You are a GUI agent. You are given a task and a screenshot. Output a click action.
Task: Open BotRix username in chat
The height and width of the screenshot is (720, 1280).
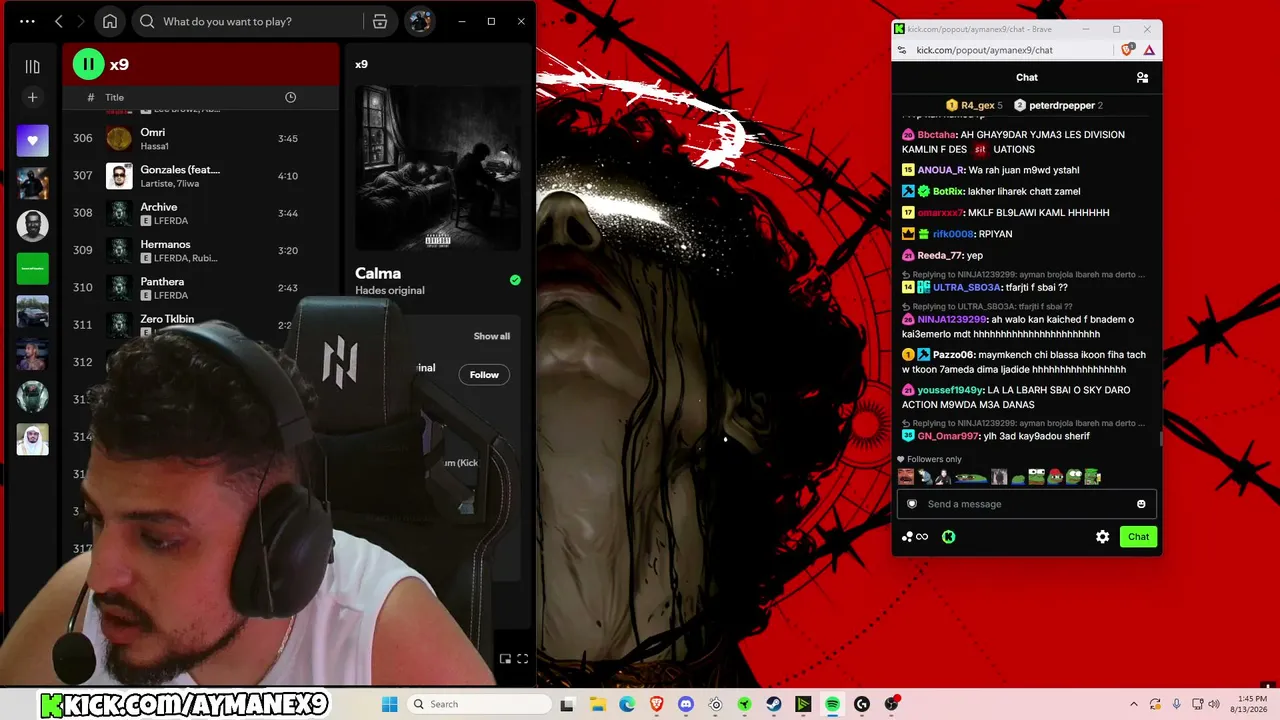[948, 191]
